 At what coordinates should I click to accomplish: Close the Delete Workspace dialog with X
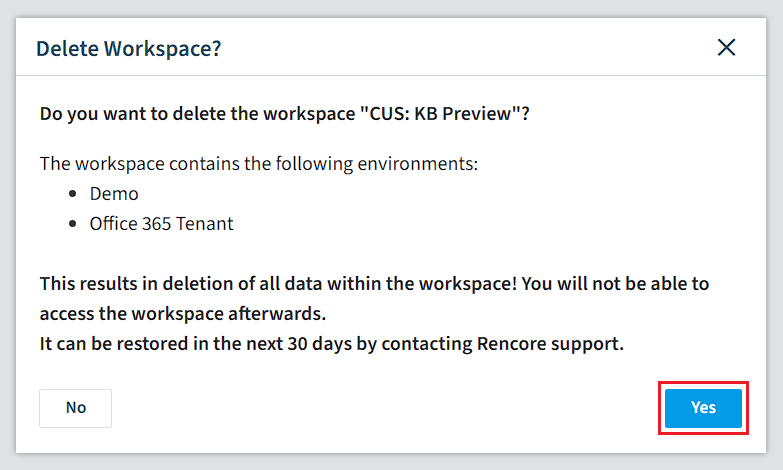point(726,48)
